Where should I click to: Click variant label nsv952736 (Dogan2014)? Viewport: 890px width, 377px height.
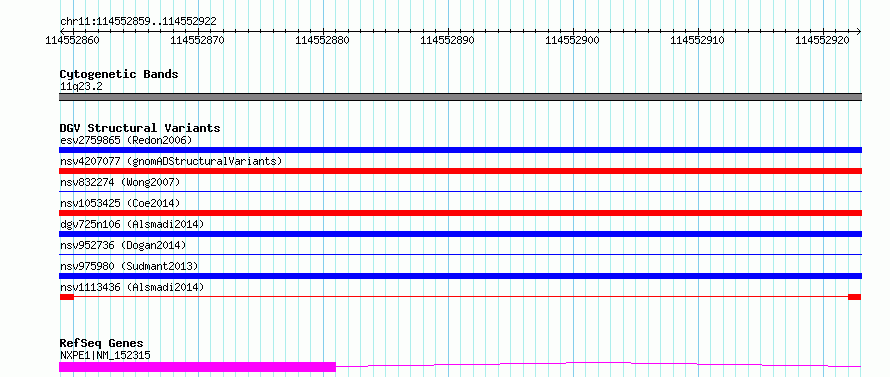123,245
